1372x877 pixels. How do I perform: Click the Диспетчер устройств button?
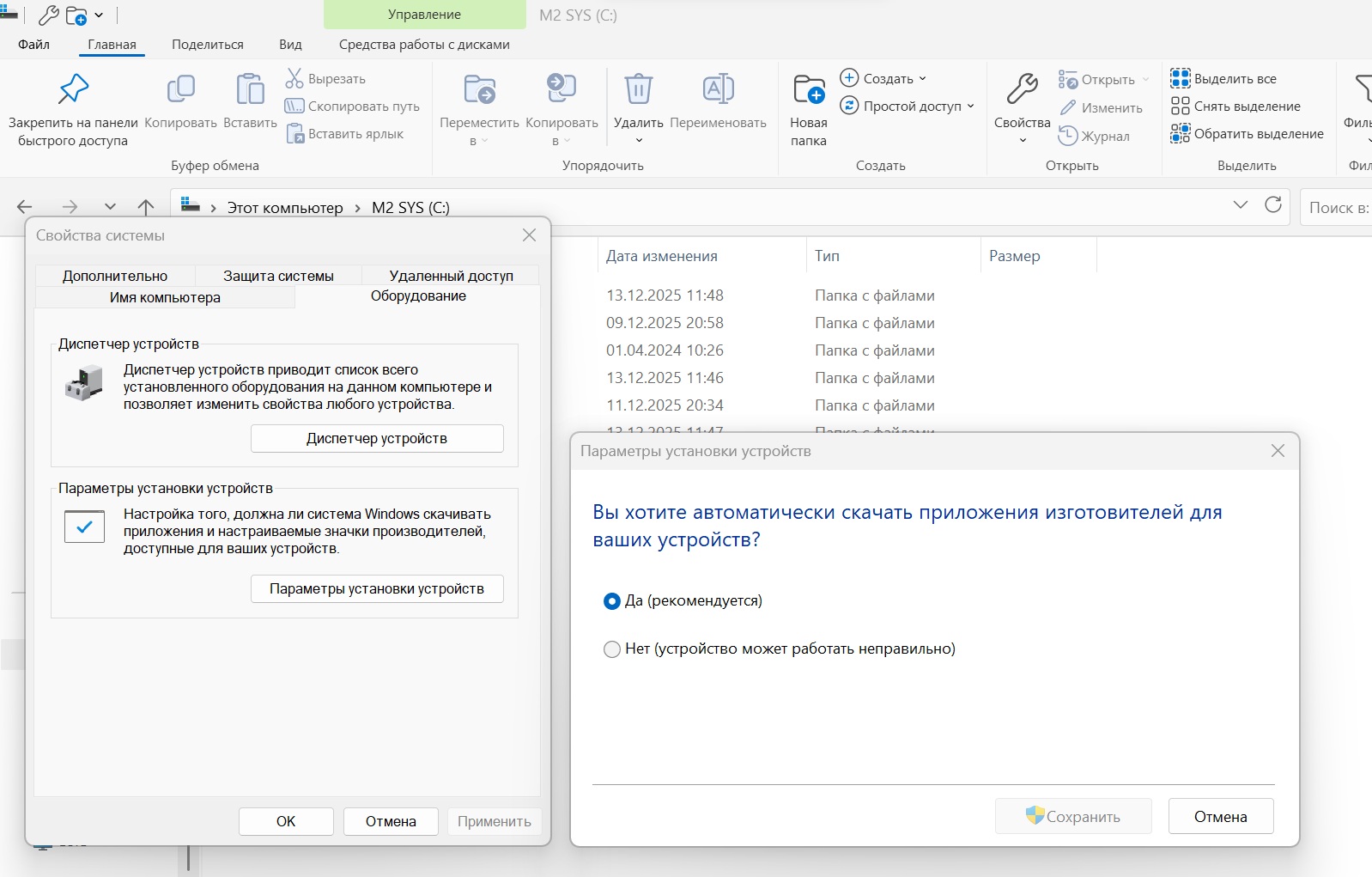(x=377, y=438)
